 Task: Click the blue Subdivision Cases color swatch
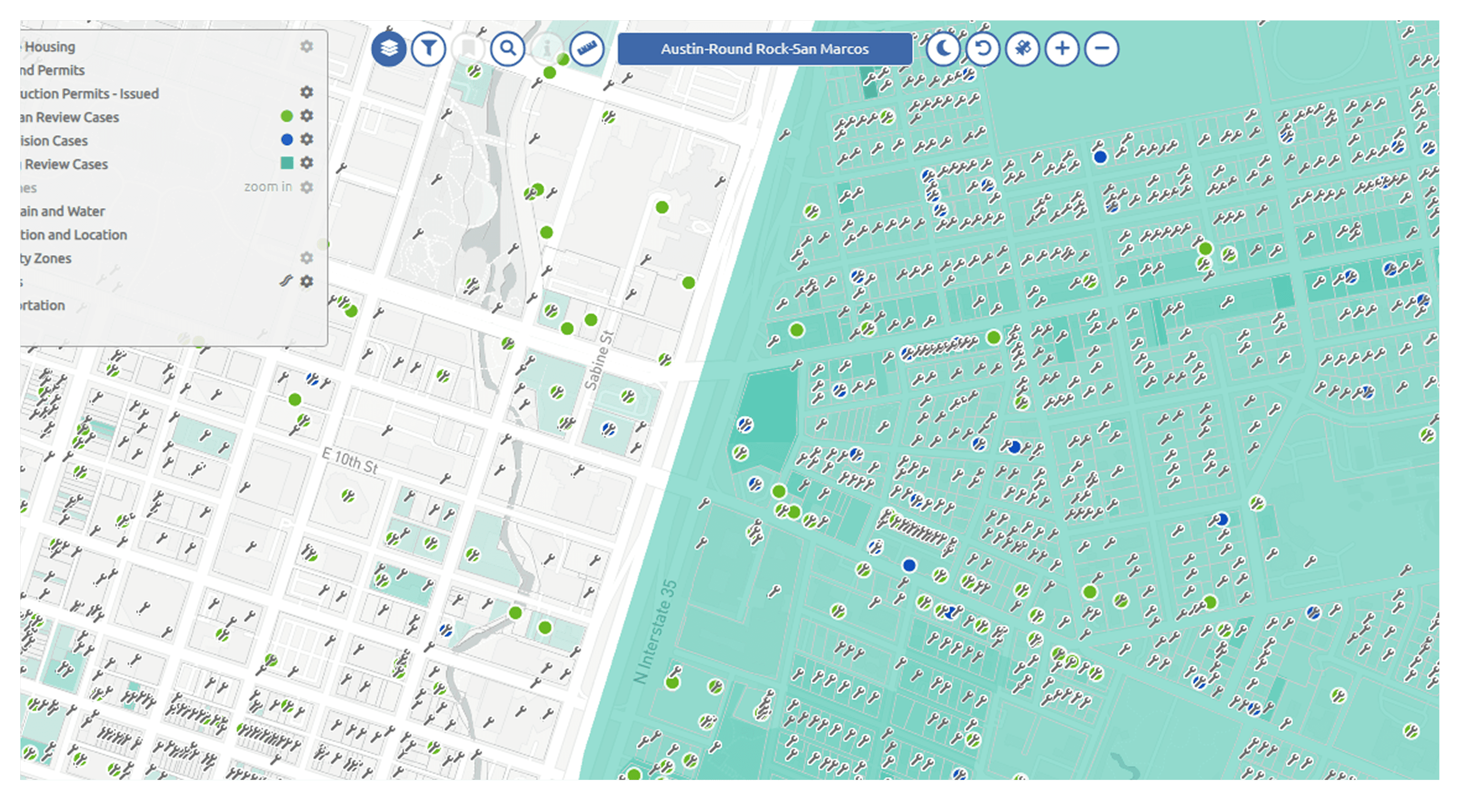point(287,139)
